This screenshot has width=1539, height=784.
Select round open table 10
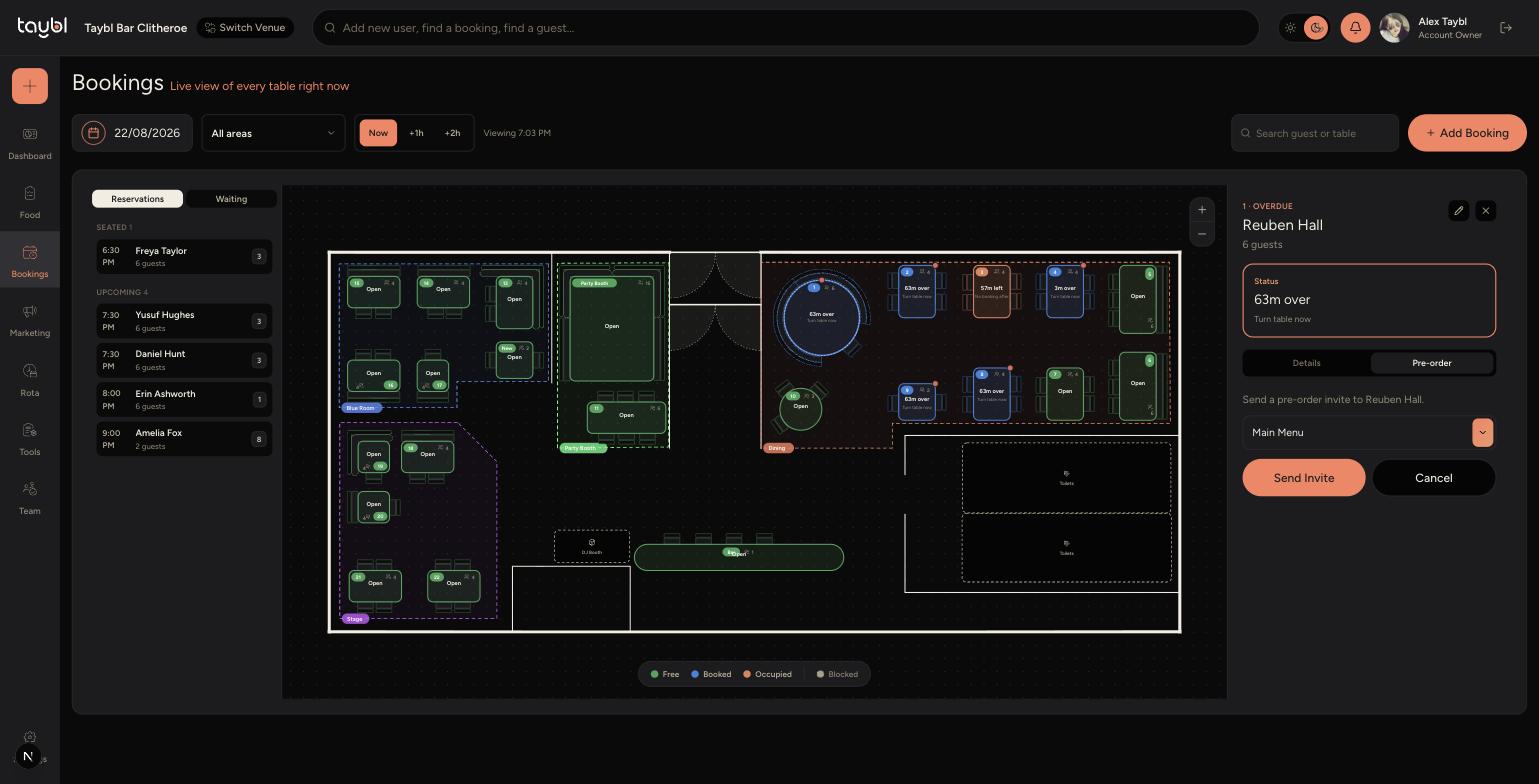tap(800, 409)
